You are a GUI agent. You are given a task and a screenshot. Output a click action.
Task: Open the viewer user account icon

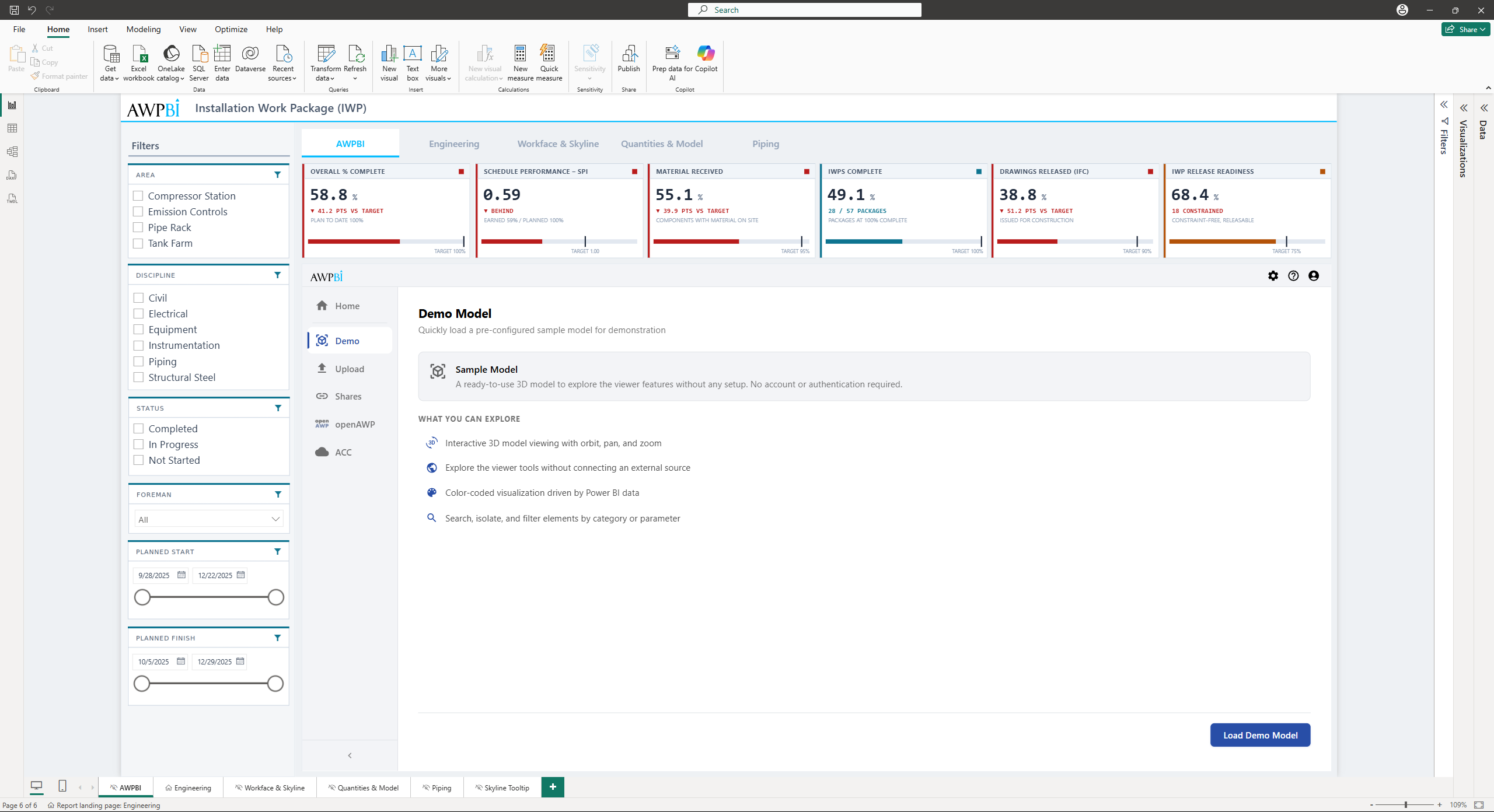1314,276
